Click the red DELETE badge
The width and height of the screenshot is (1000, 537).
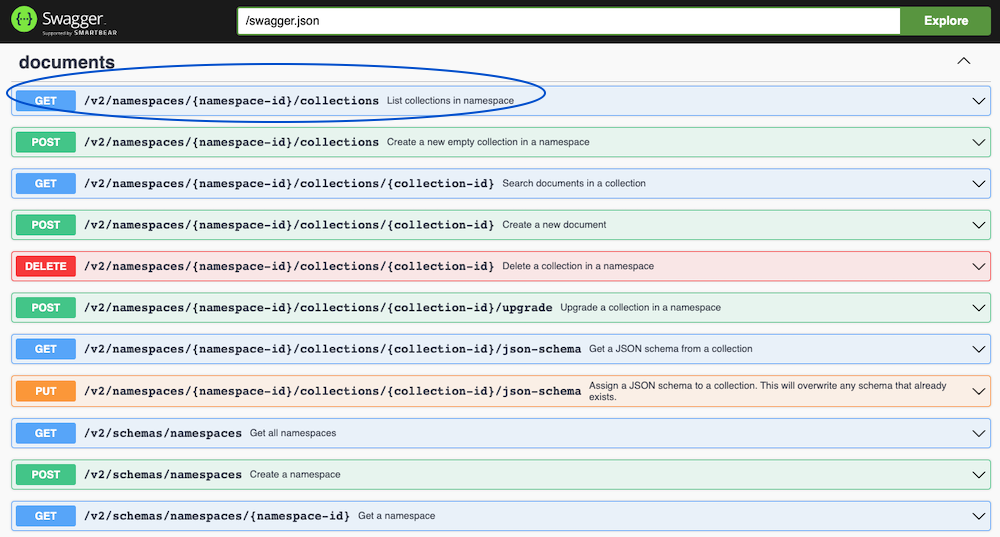(x=46, y=267)
